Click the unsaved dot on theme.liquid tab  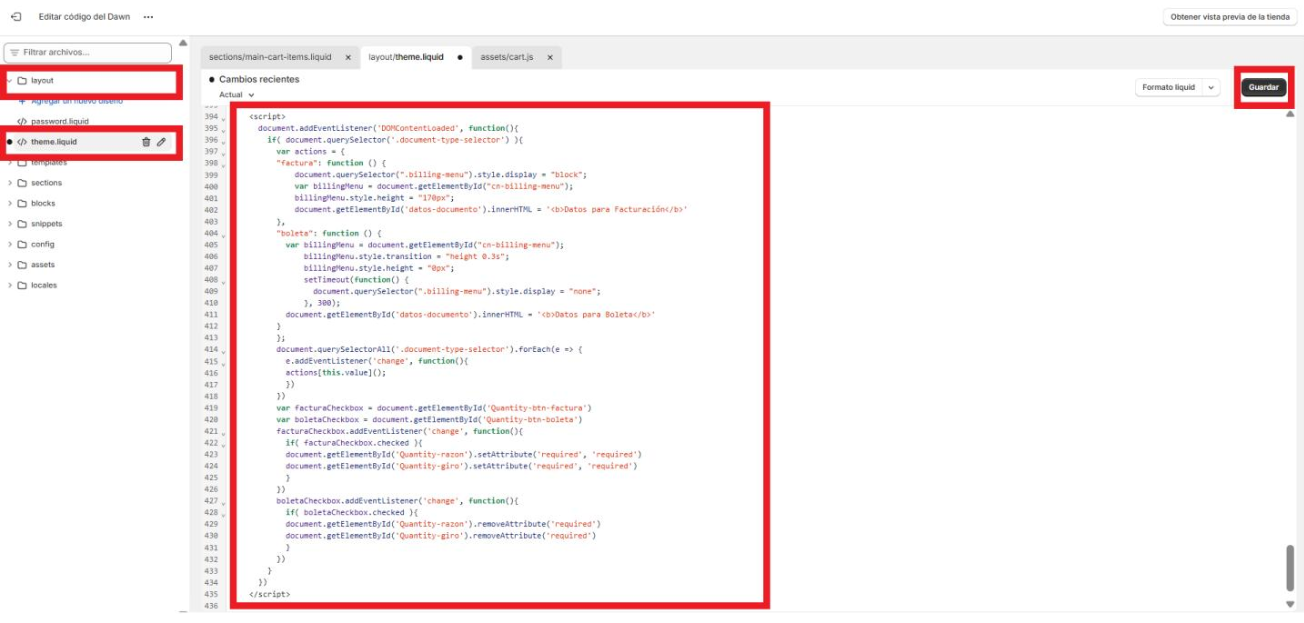click(460, 58)
